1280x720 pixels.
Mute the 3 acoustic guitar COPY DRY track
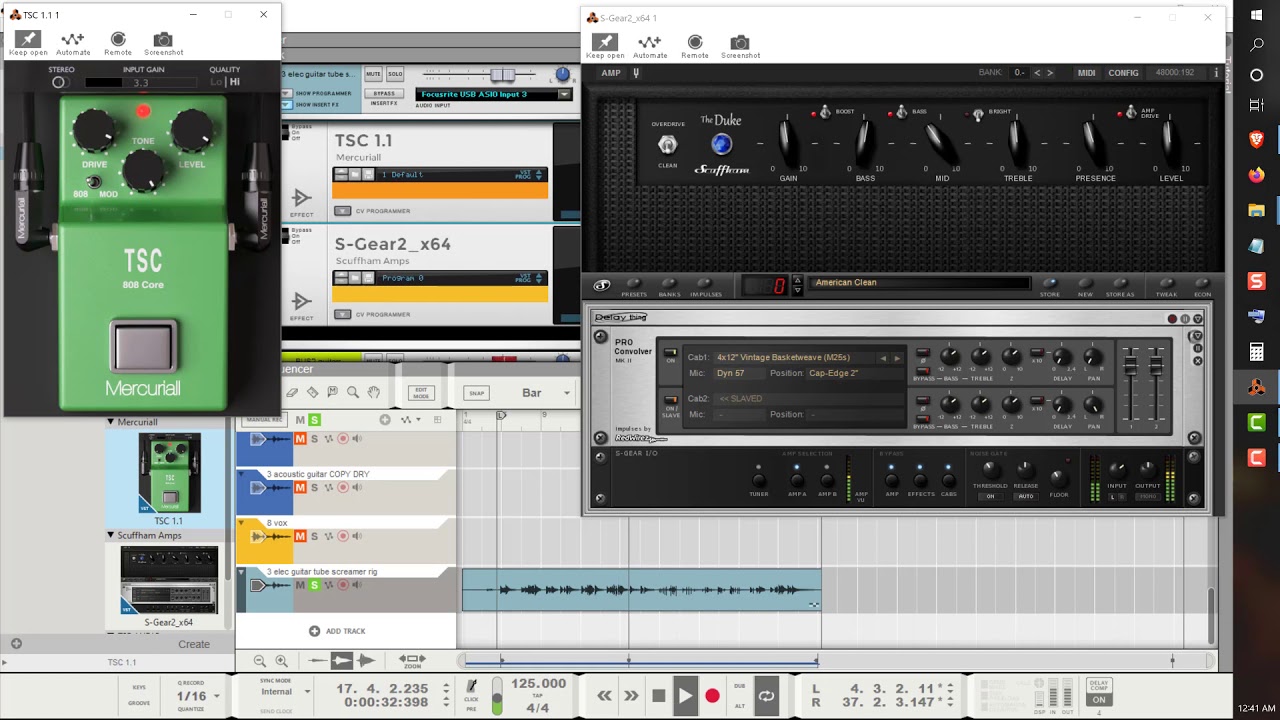pyautogui.click(x=300, y=488)
